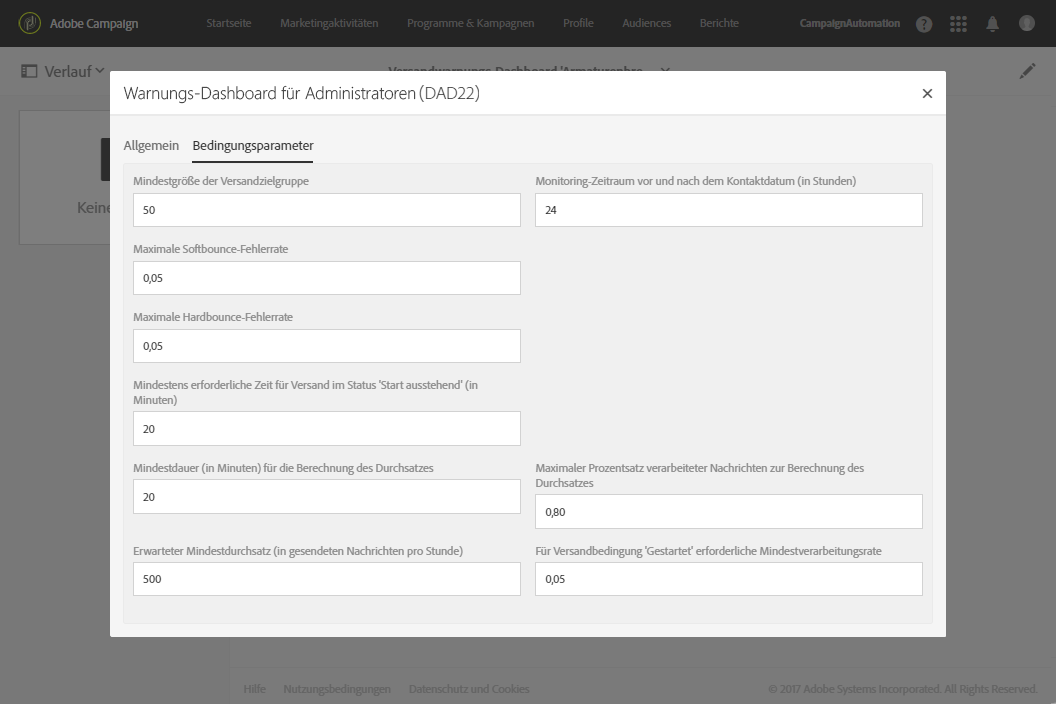Screen dimensions: 1056x704
Task: Switch to the Allgemein tab
Action: (151, 145)
